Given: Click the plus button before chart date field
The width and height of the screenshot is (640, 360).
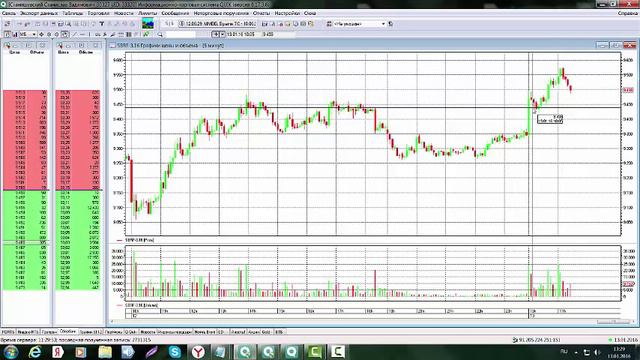Looking at the screenshot, I should 216,34.
